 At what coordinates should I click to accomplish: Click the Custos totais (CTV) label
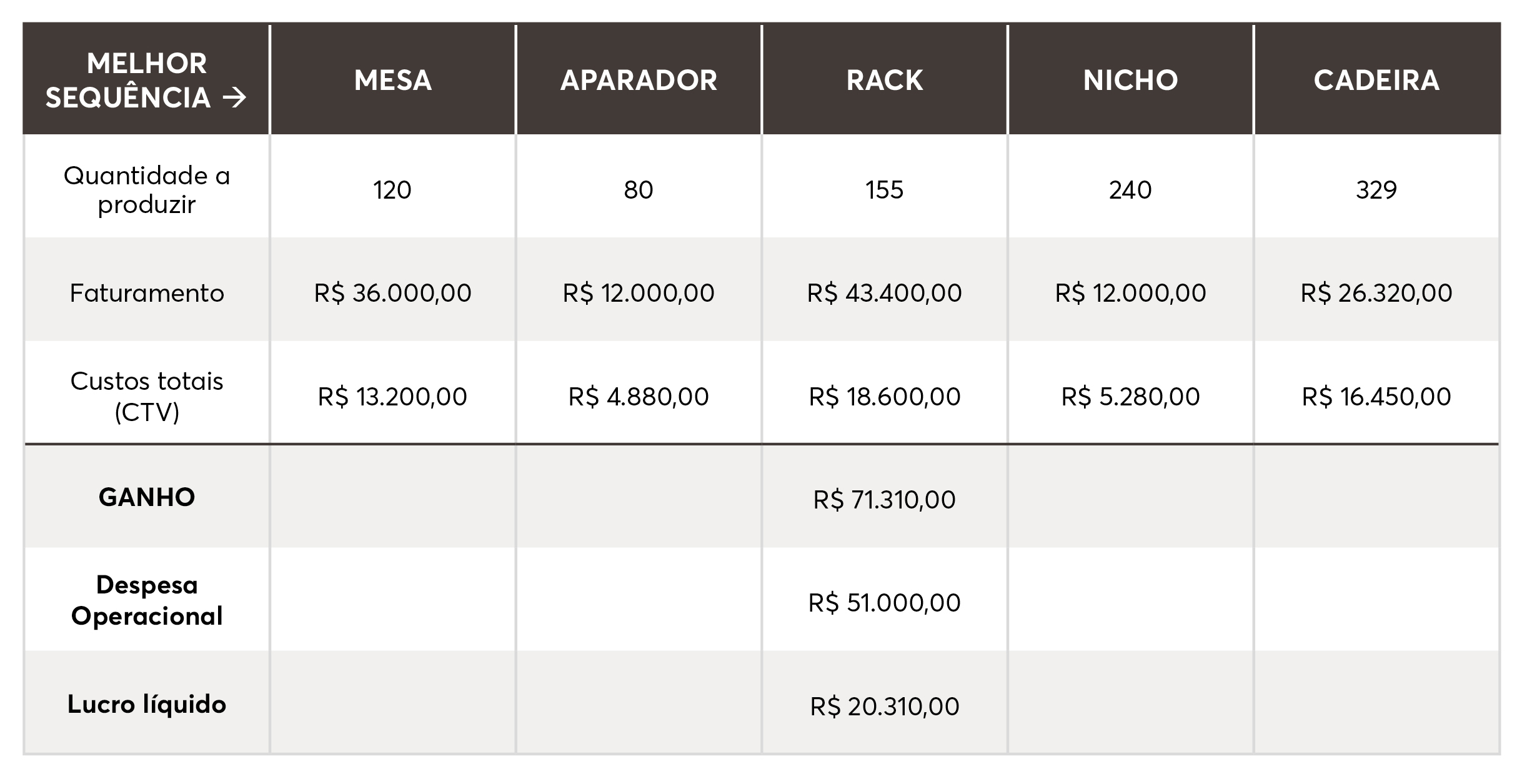(x=147, y=397)
